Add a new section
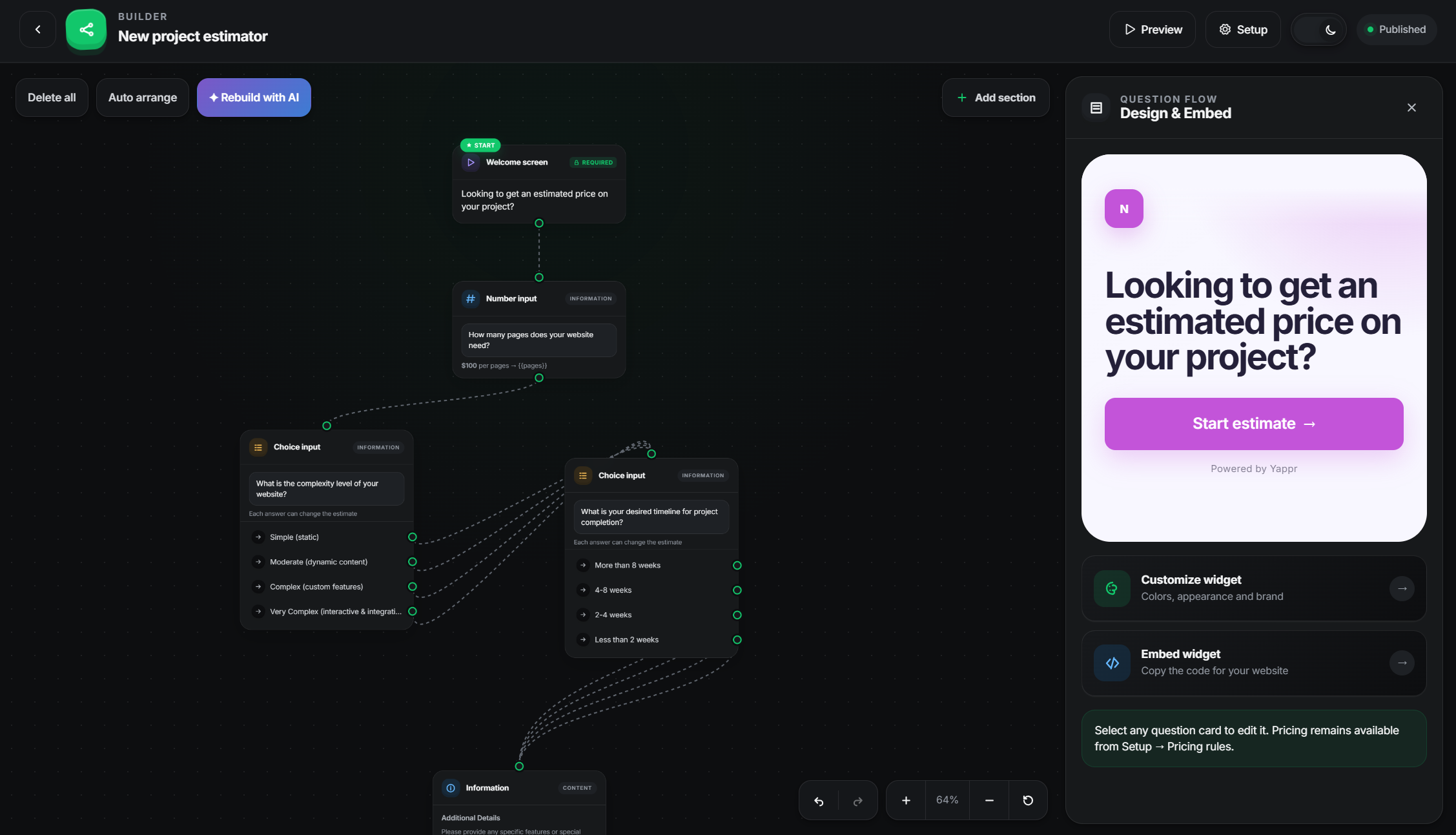The height and width of the screenshot is (835, 1456). (996, 98)
